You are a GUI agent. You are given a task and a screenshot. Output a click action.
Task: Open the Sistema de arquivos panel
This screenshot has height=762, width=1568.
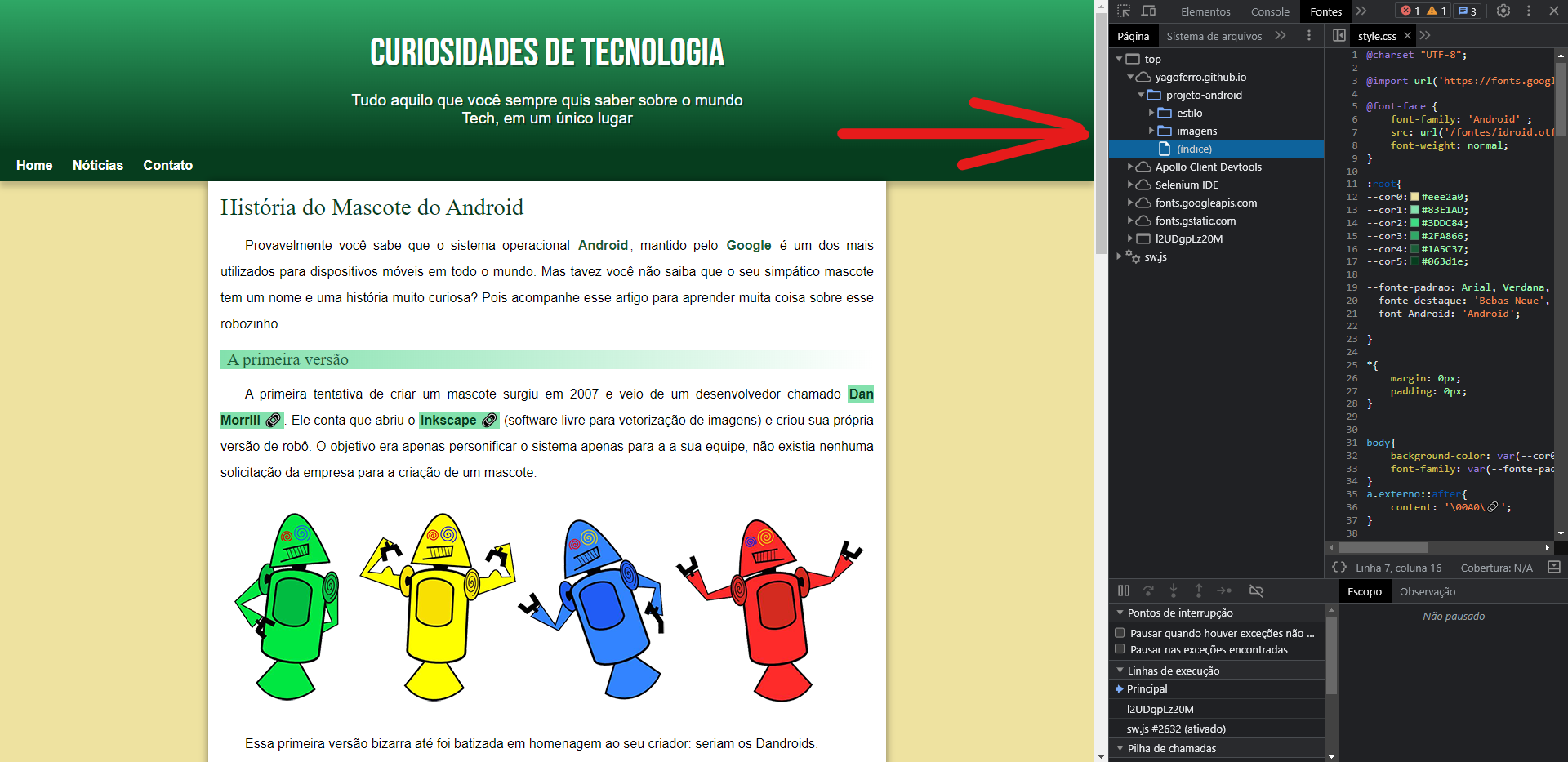point(1214,36)
